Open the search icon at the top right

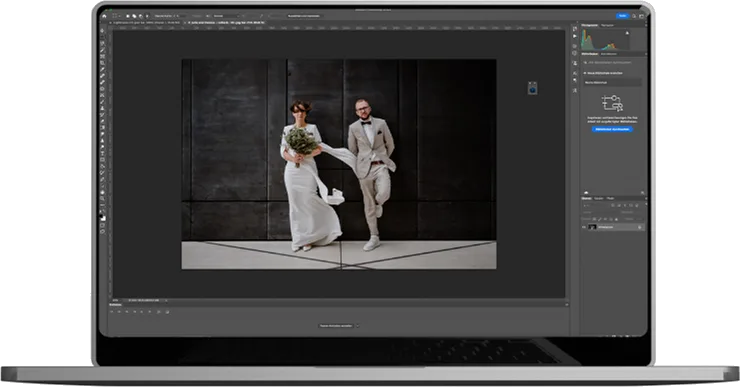[634, 16]
